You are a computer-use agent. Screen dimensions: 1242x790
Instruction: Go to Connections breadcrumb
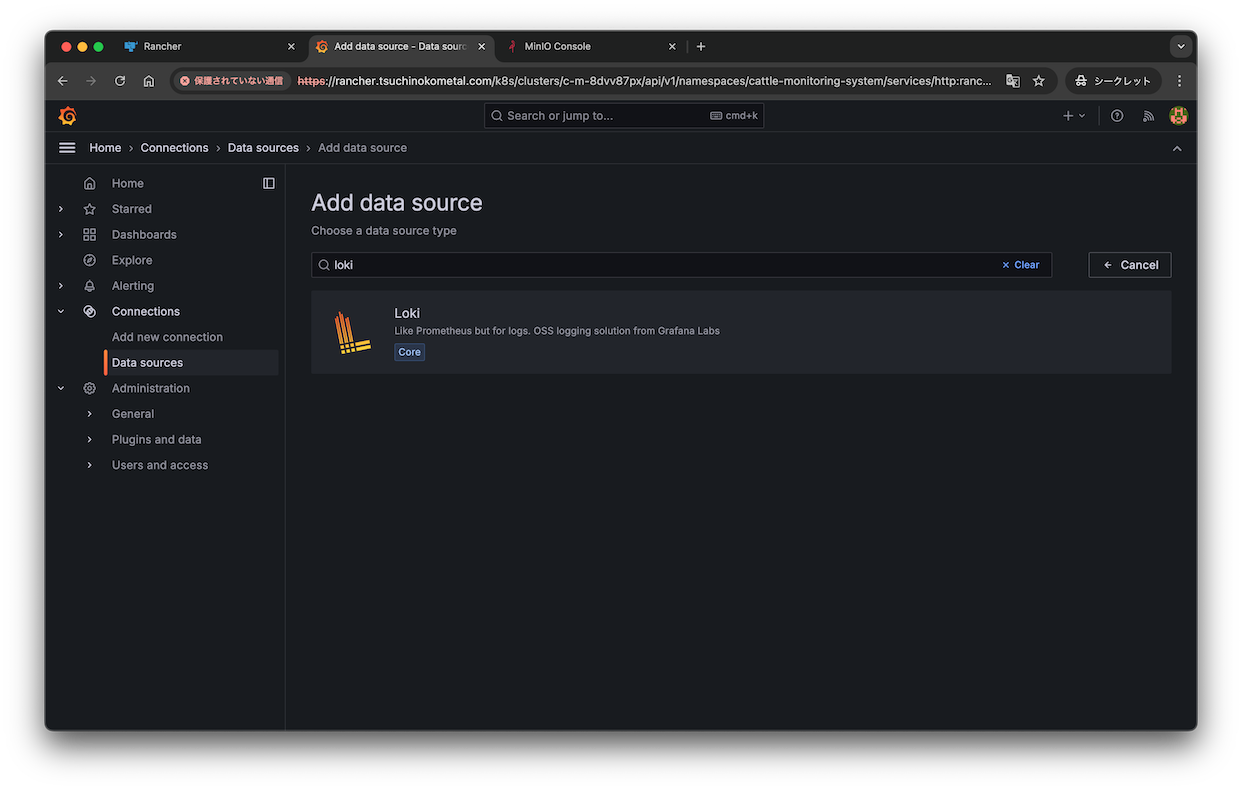pos(175,148)
